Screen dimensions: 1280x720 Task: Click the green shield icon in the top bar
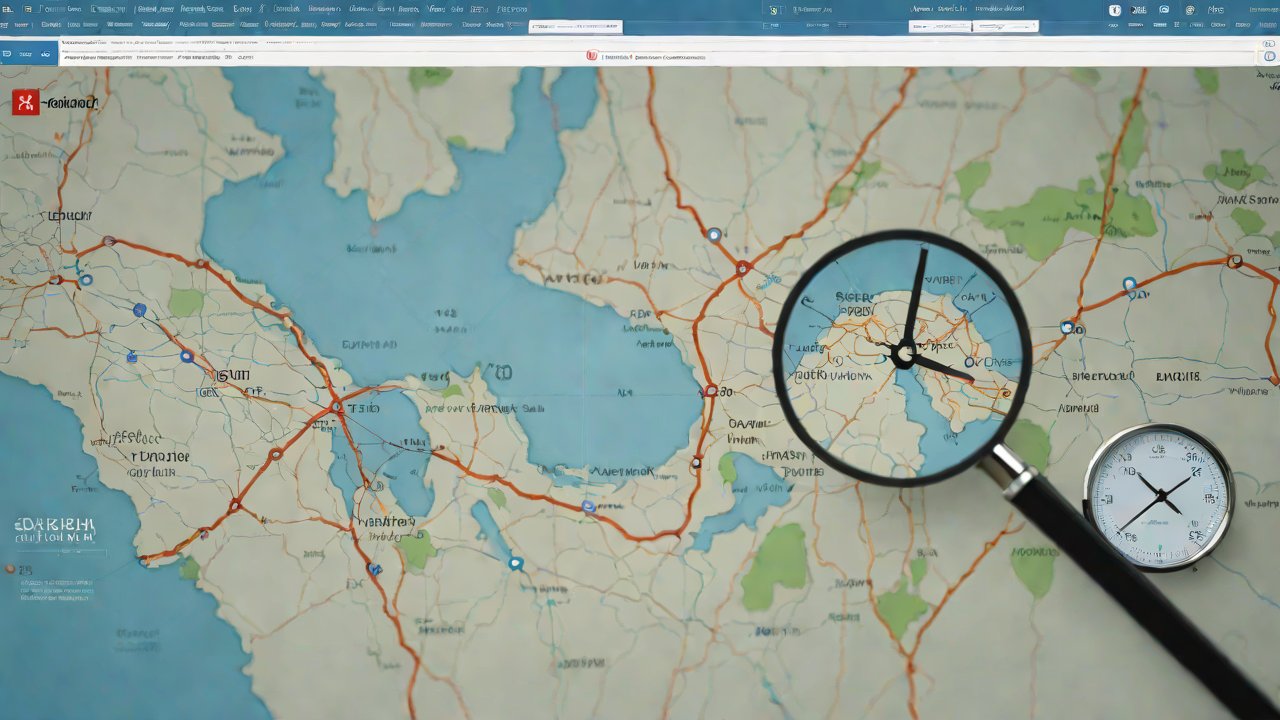tap(773, 10)
